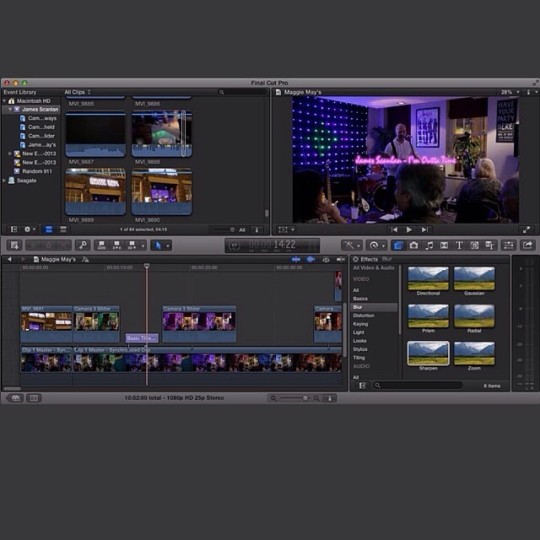540x540 pixels.
Task: Open the browser gear action menu
Action: coord(29,229)
